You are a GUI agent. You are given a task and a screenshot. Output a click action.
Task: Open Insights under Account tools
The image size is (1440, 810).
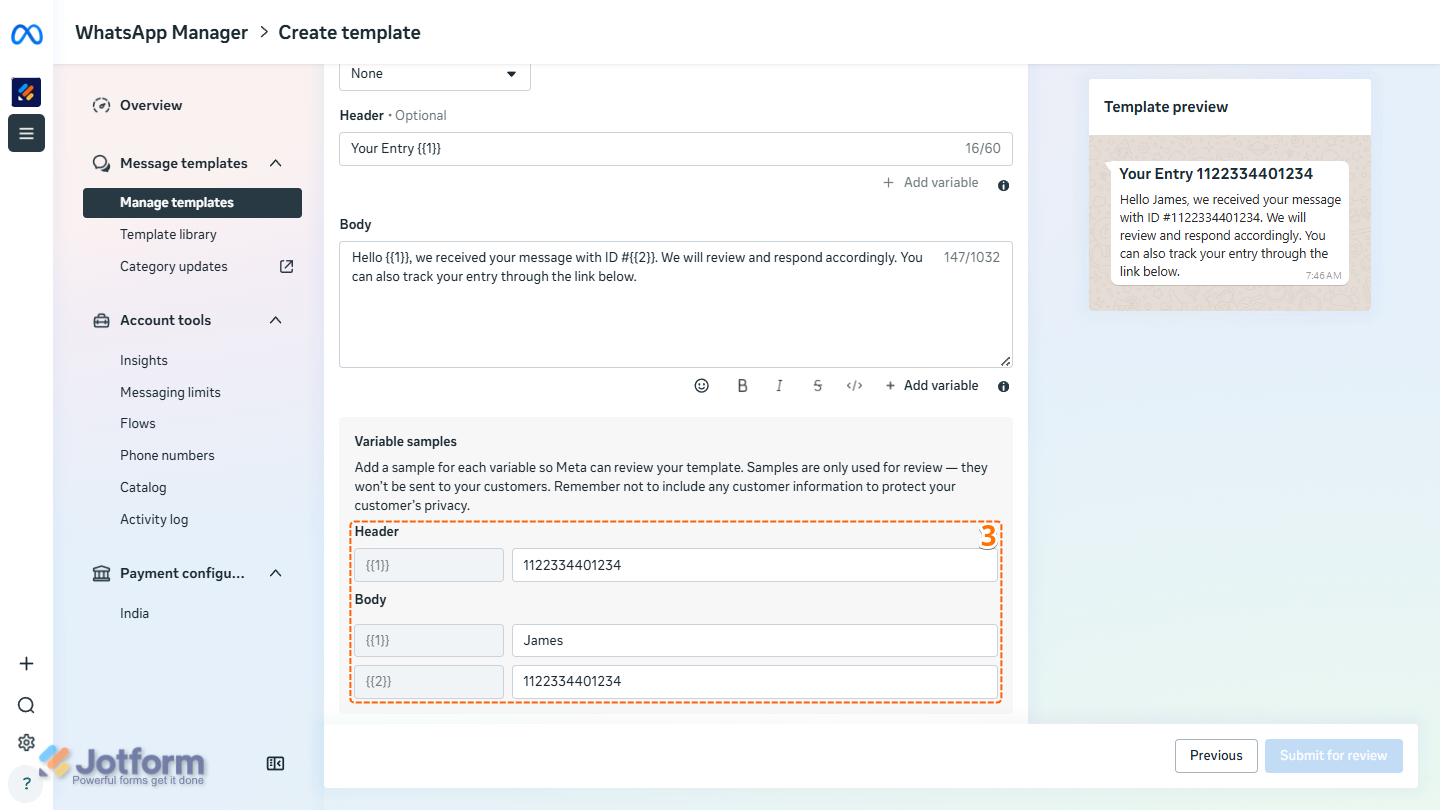pos(144,360)
